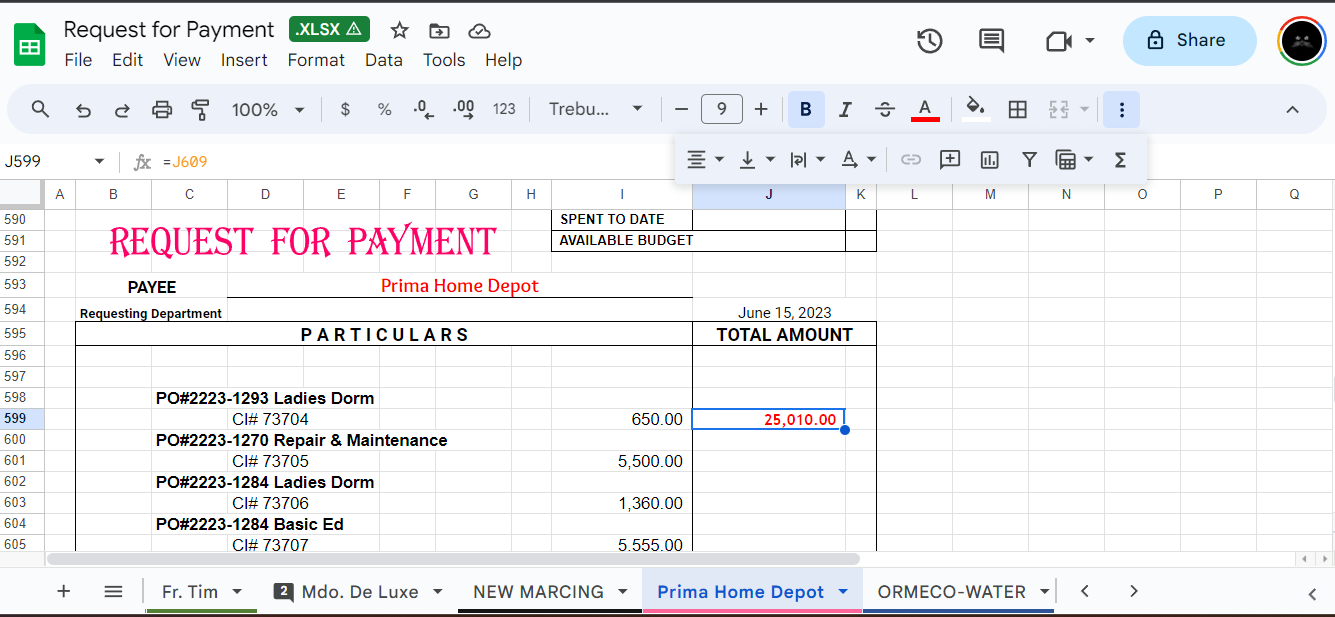Viewport: 1335px width, 617px height.
Task: Toggle the more toolbar options button
Action: pos(1121,110)
